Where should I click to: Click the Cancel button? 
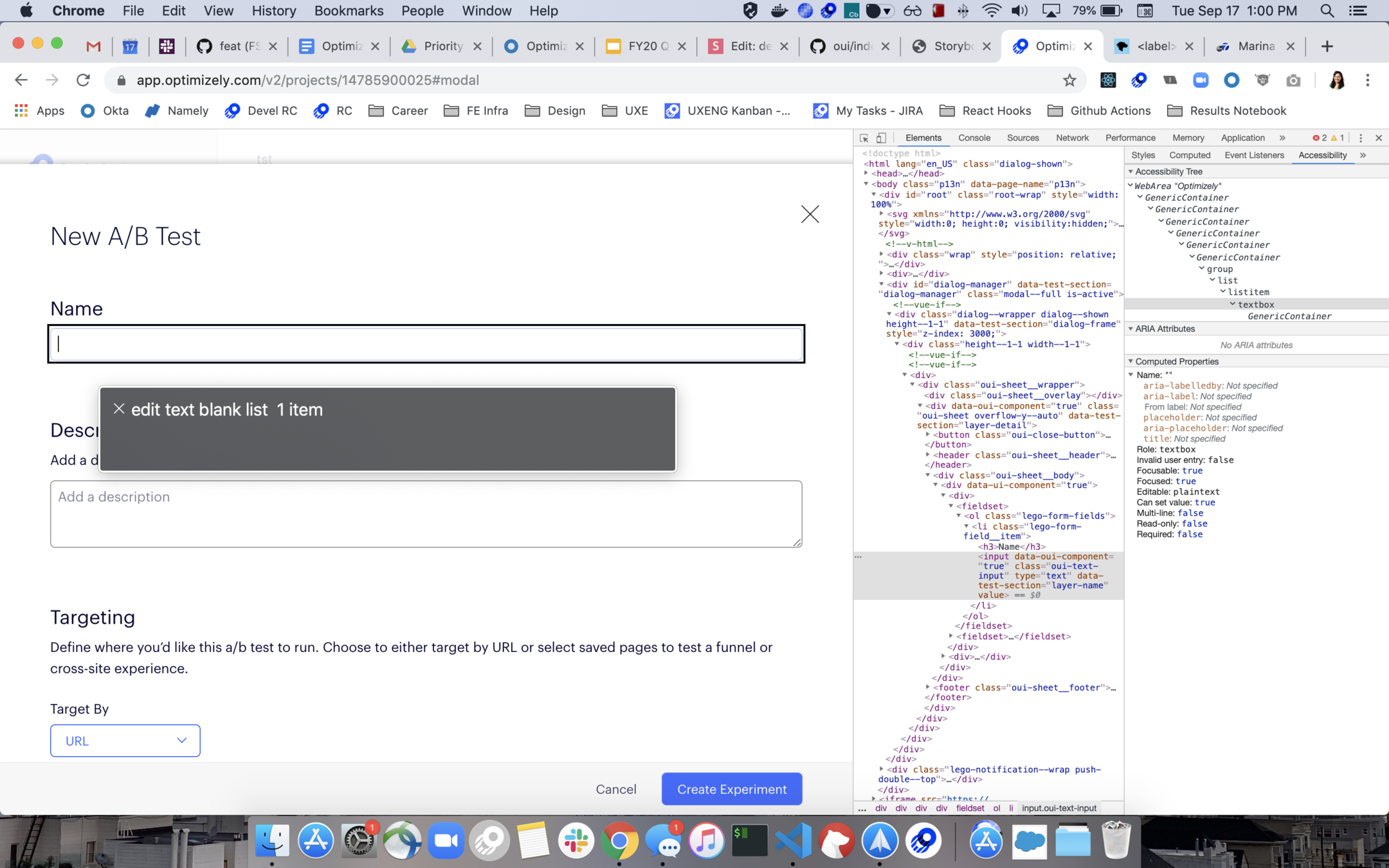(x=615, y=789)
